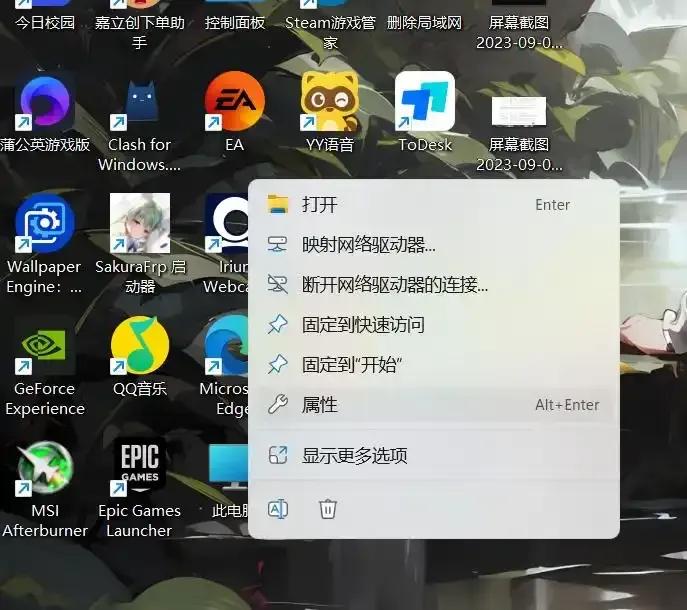Select 固定到"开始" menu item
The image size is (687, 610).
click(351, 365)
